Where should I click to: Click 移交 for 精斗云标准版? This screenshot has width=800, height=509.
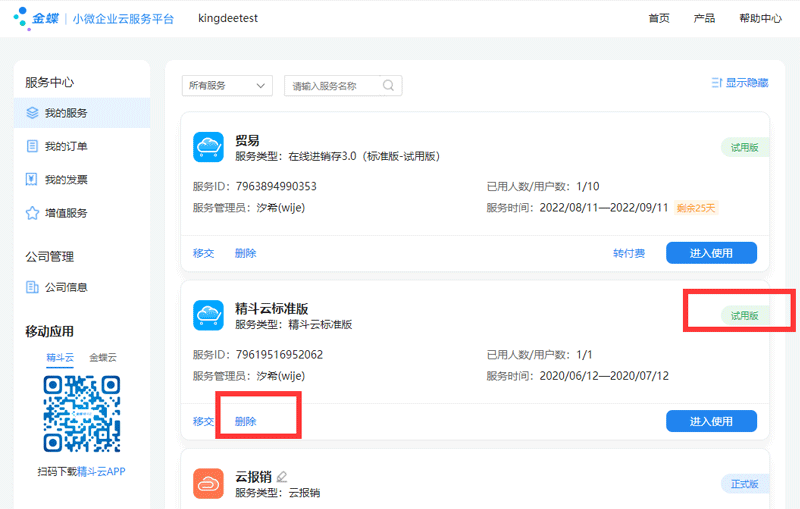(x=204, y=421)
